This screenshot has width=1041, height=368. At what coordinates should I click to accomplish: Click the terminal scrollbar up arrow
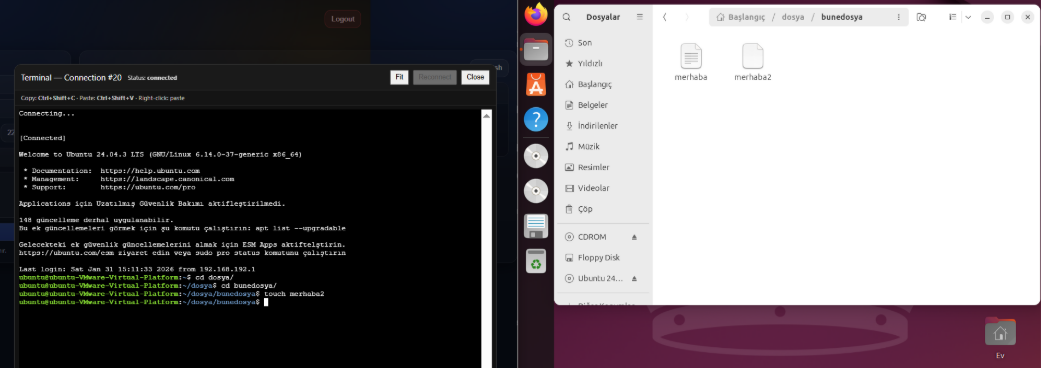tap(487, 116)
